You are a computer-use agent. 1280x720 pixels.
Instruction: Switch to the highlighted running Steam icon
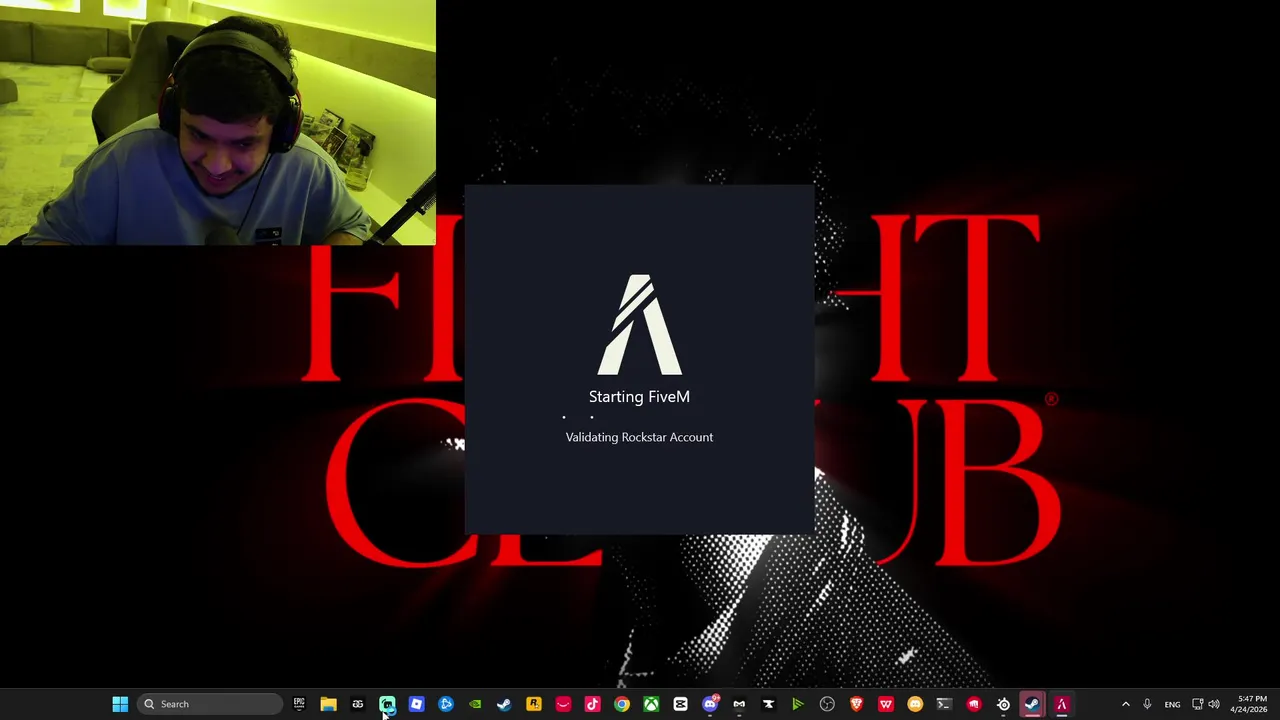[x=1032, y=704]
